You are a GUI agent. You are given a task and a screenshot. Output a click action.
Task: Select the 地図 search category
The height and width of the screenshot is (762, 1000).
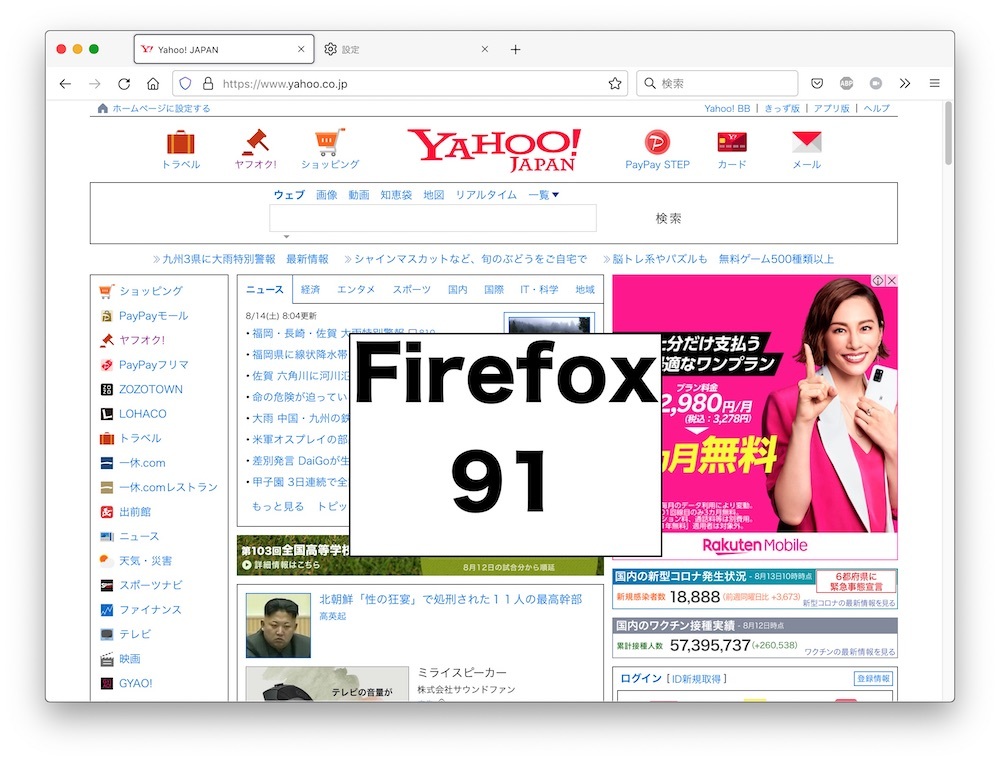click(x=434, y=195)
